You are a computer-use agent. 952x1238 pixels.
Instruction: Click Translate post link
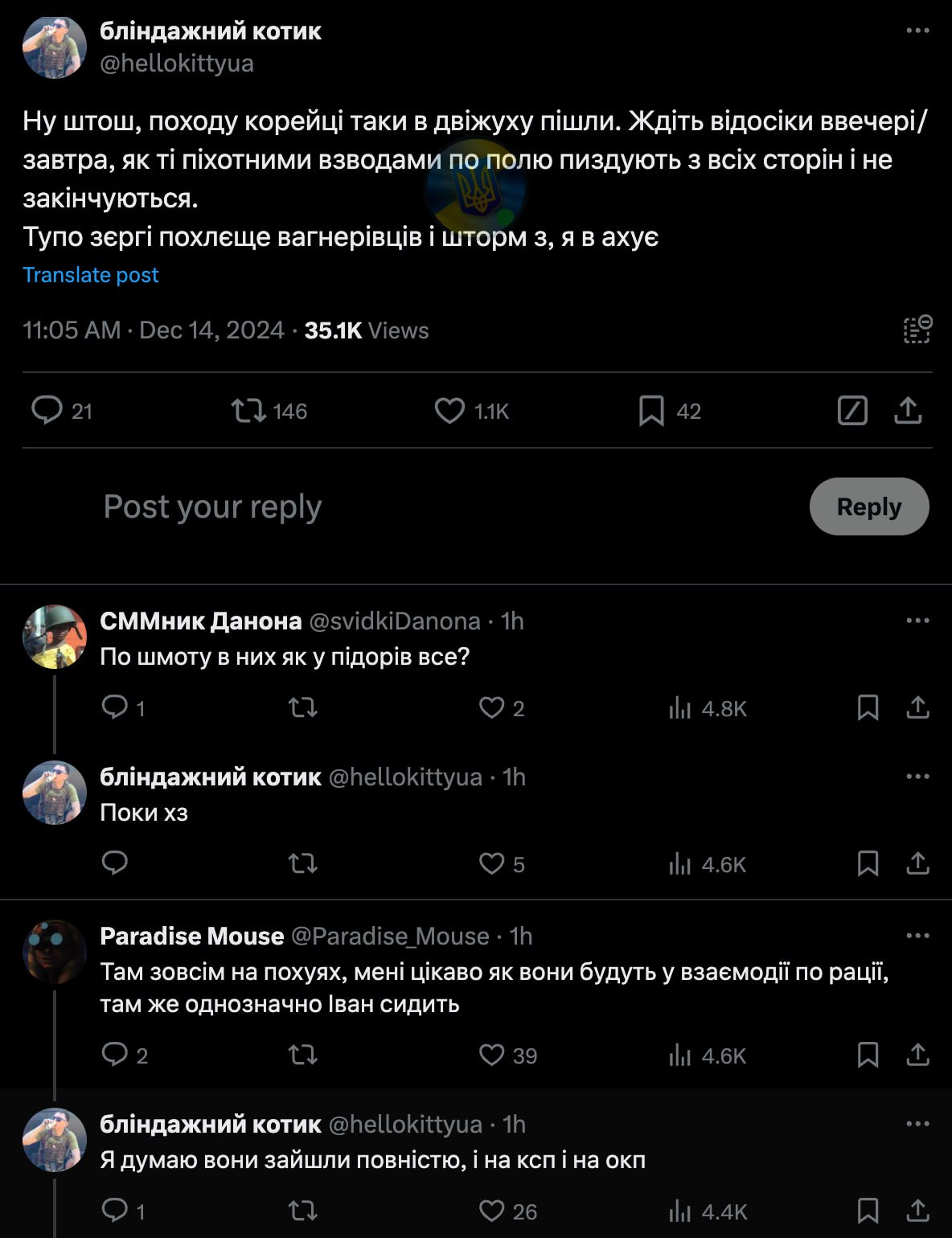tap(91, 275)
